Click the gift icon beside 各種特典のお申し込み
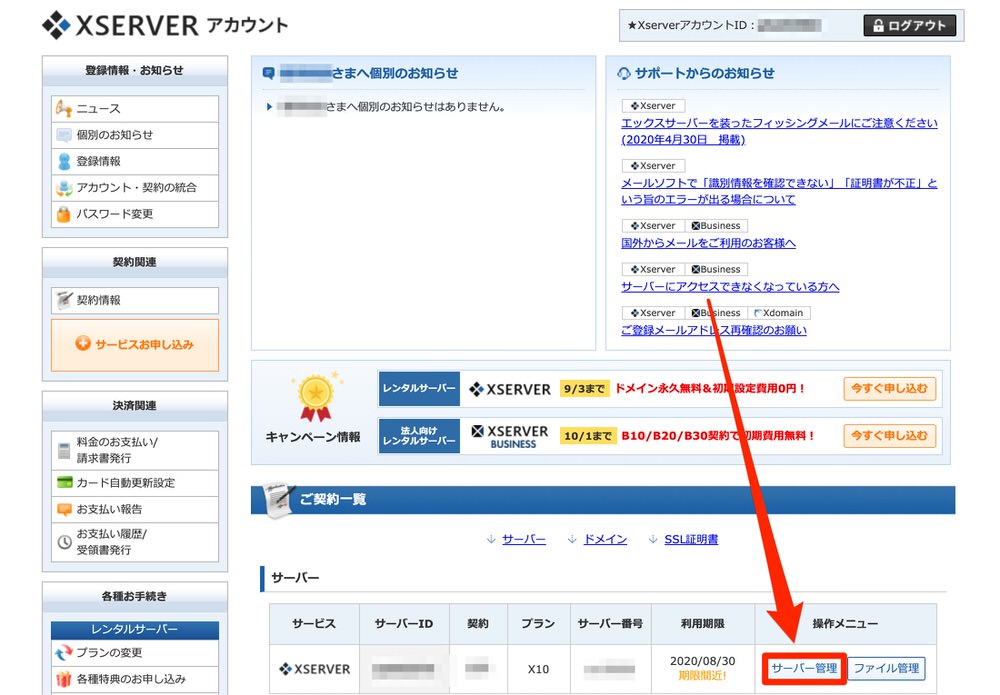The width and height of the screenshot is (1000, 695). [x=64, y=679]
